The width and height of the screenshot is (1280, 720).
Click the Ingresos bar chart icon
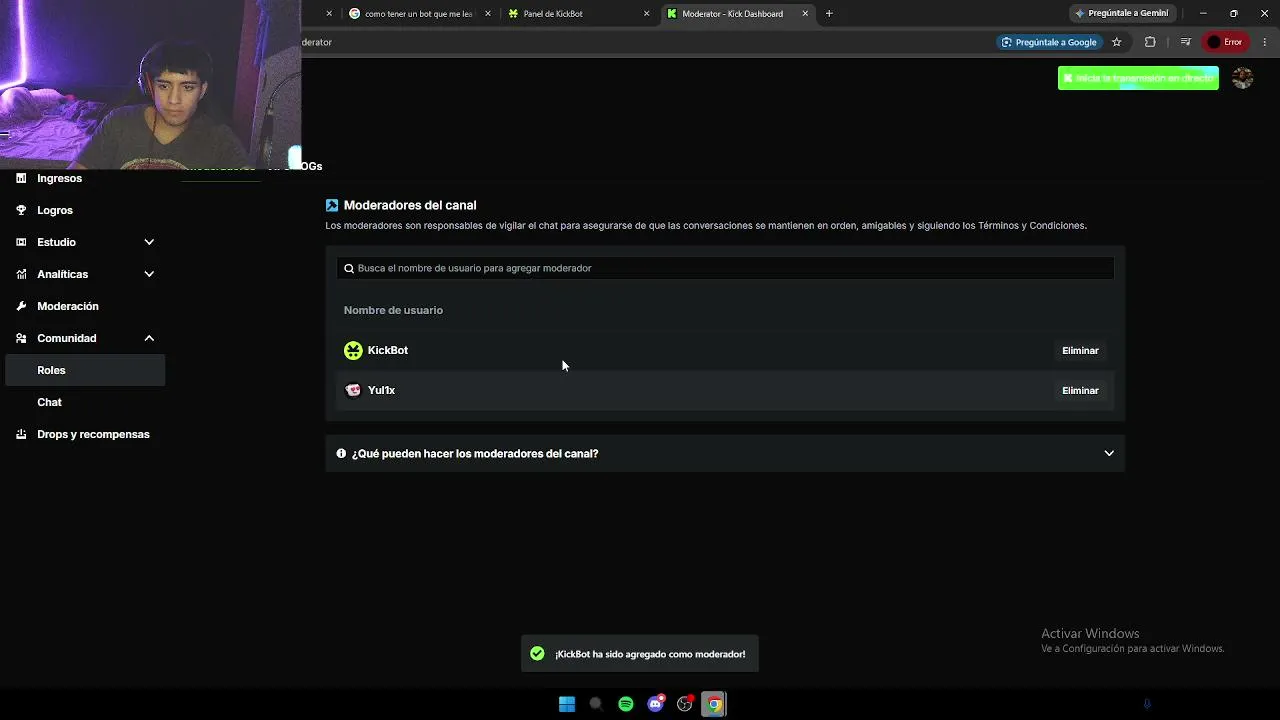tap(21, 178)
